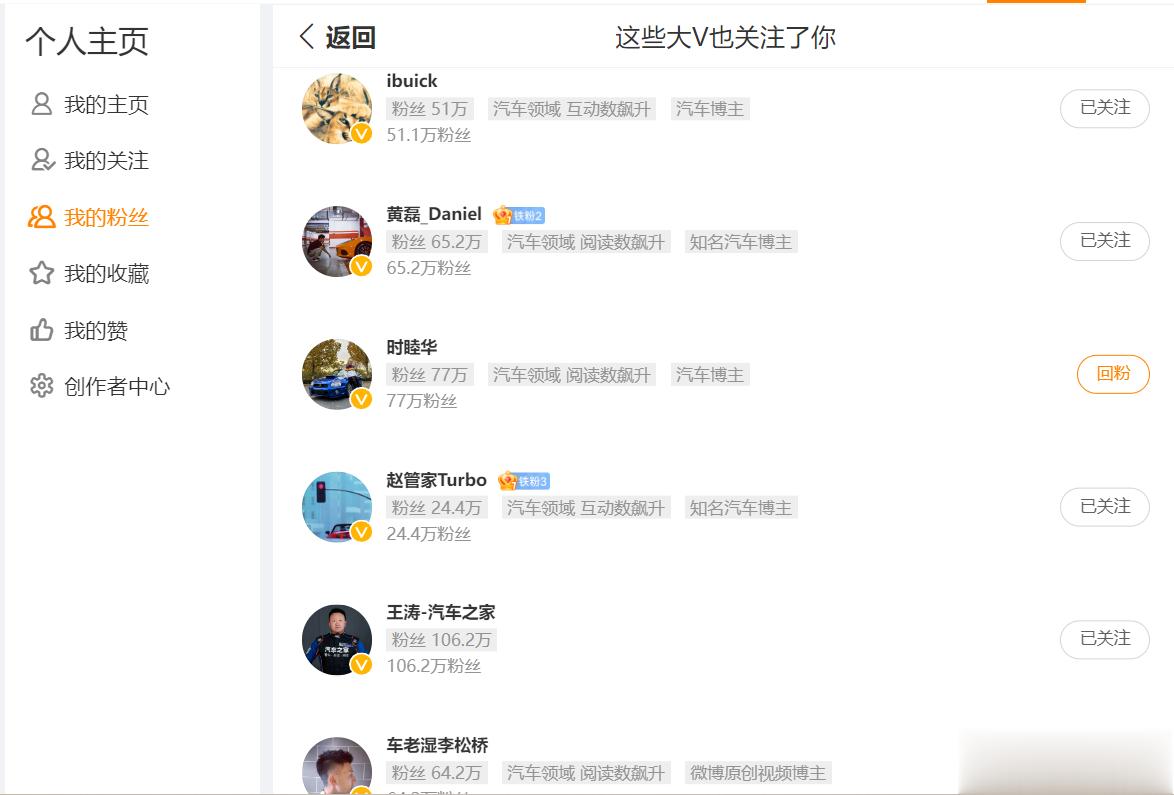Select 我的关注 icon in sidebar
Screen dimensions: 1174x795
43,159
